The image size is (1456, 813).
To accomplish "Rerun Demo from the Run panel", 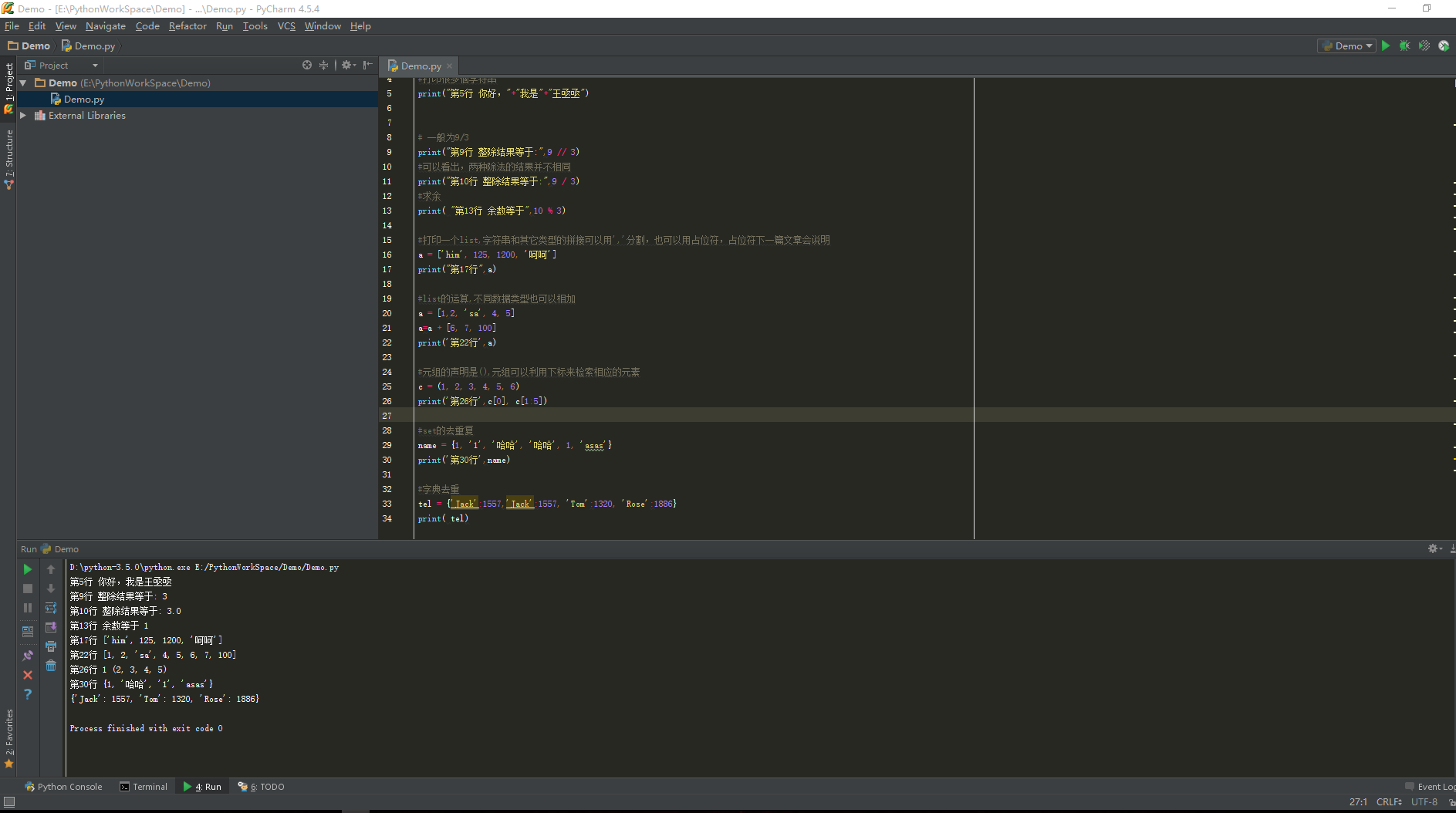I will point(28,569).
